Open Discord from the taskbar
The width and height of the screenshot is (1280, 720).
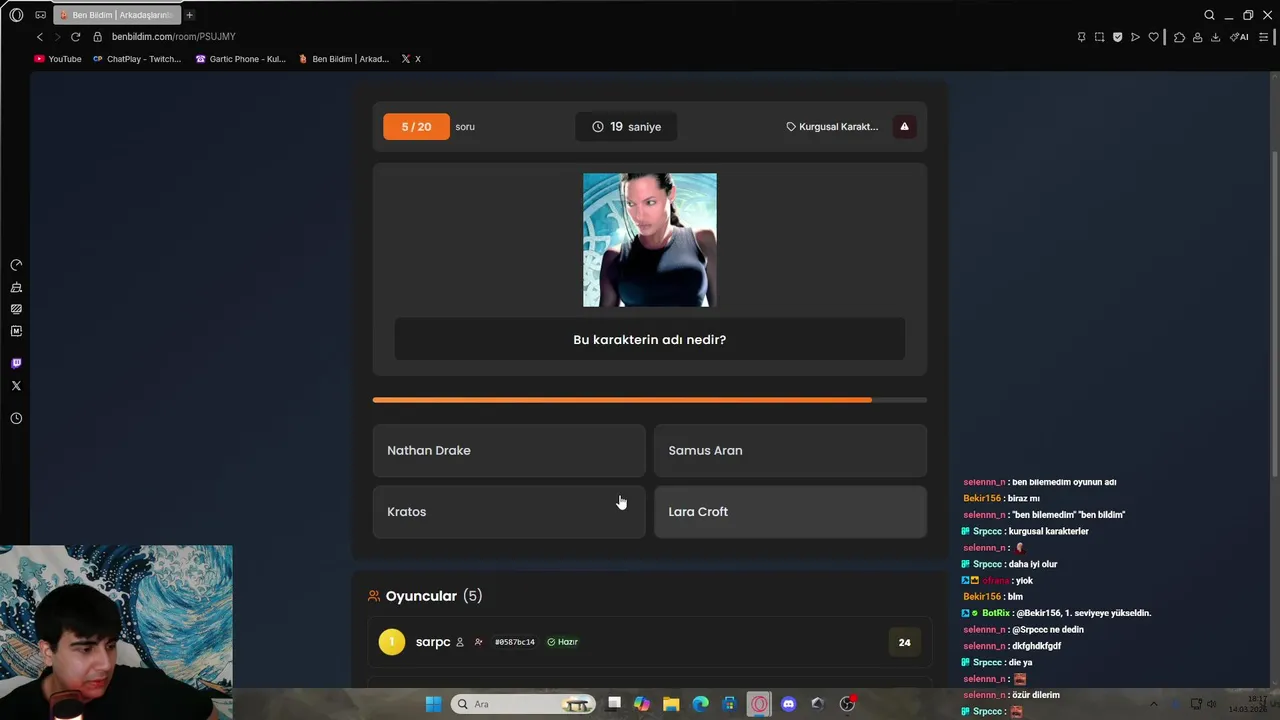(788, 704)
